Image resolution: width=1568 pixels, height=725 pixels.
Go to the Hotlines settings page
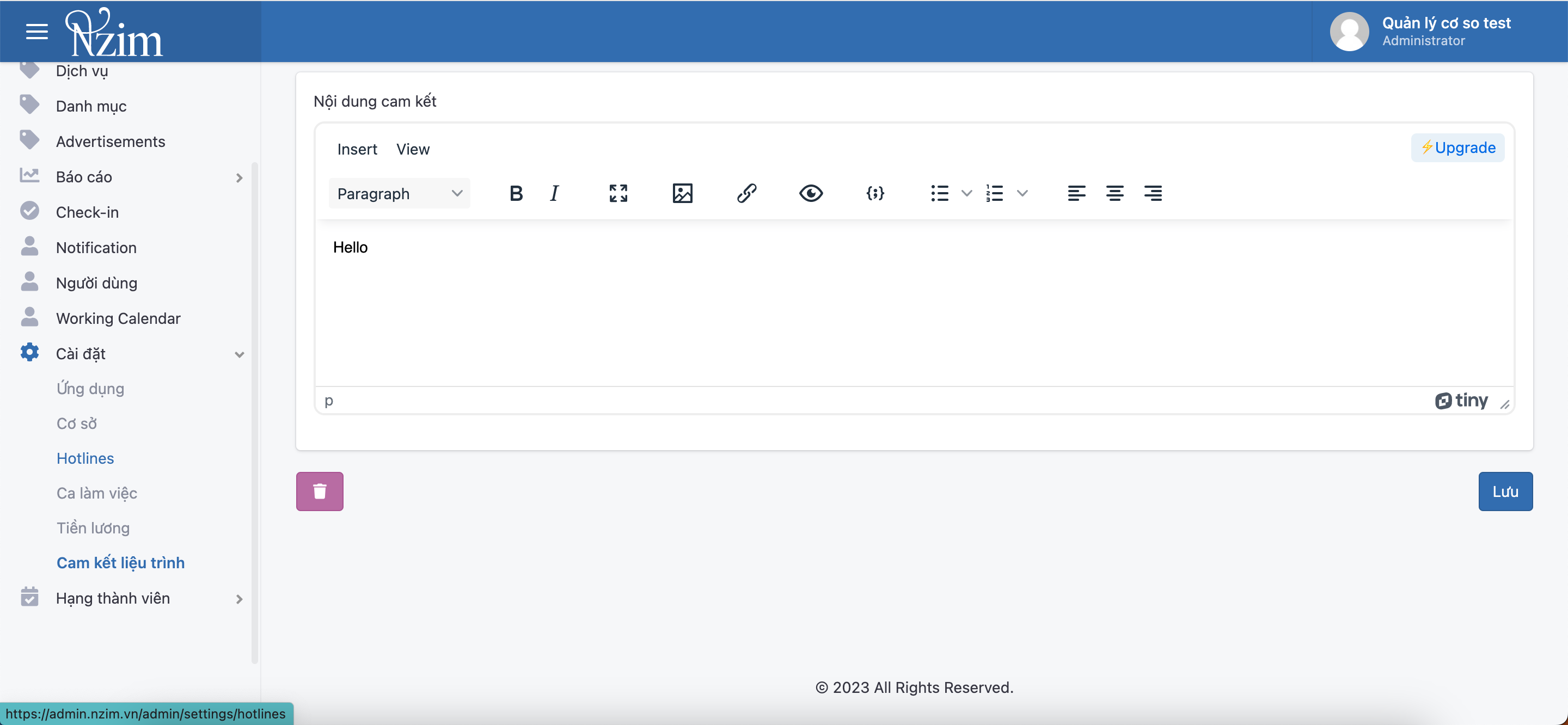point(85,458)
